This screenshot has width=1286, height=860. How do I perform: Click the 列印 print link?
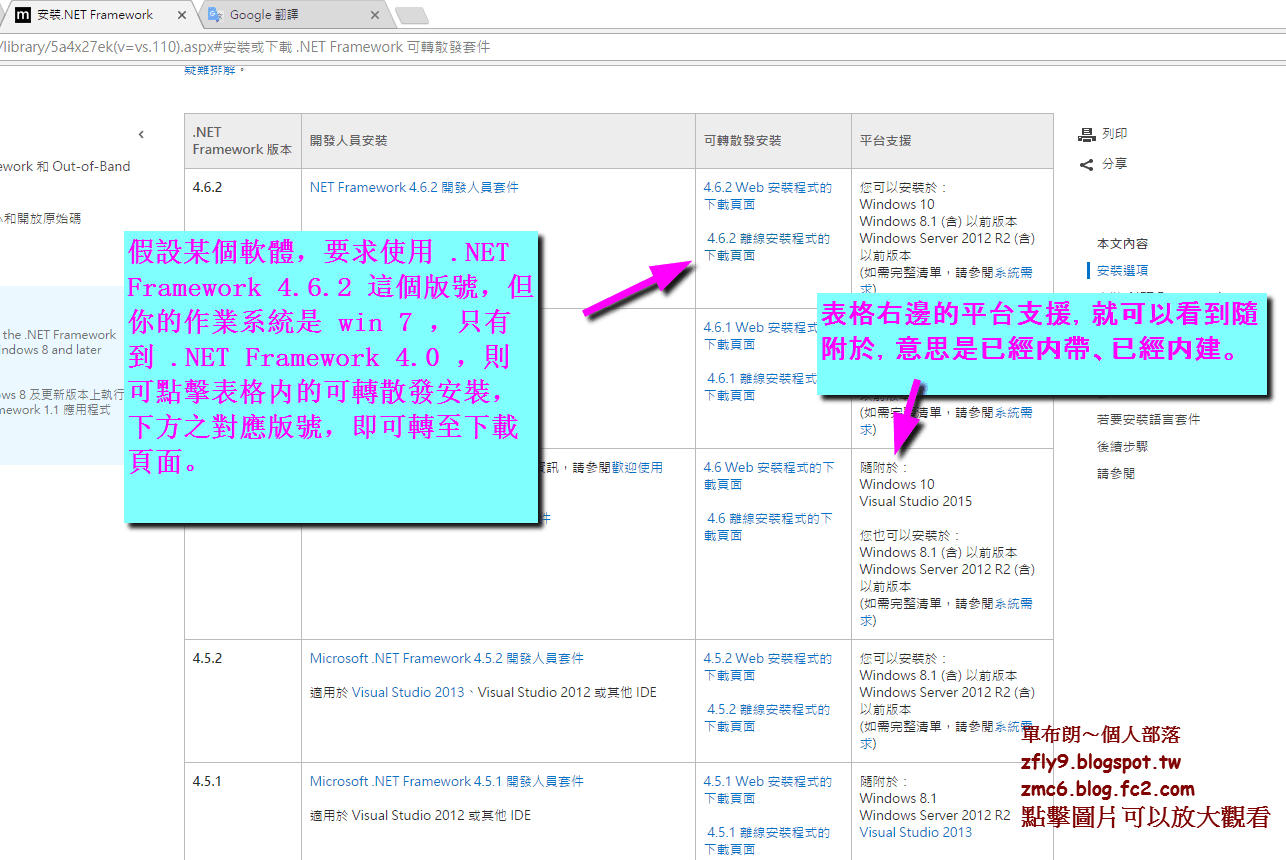point(1114,134)
